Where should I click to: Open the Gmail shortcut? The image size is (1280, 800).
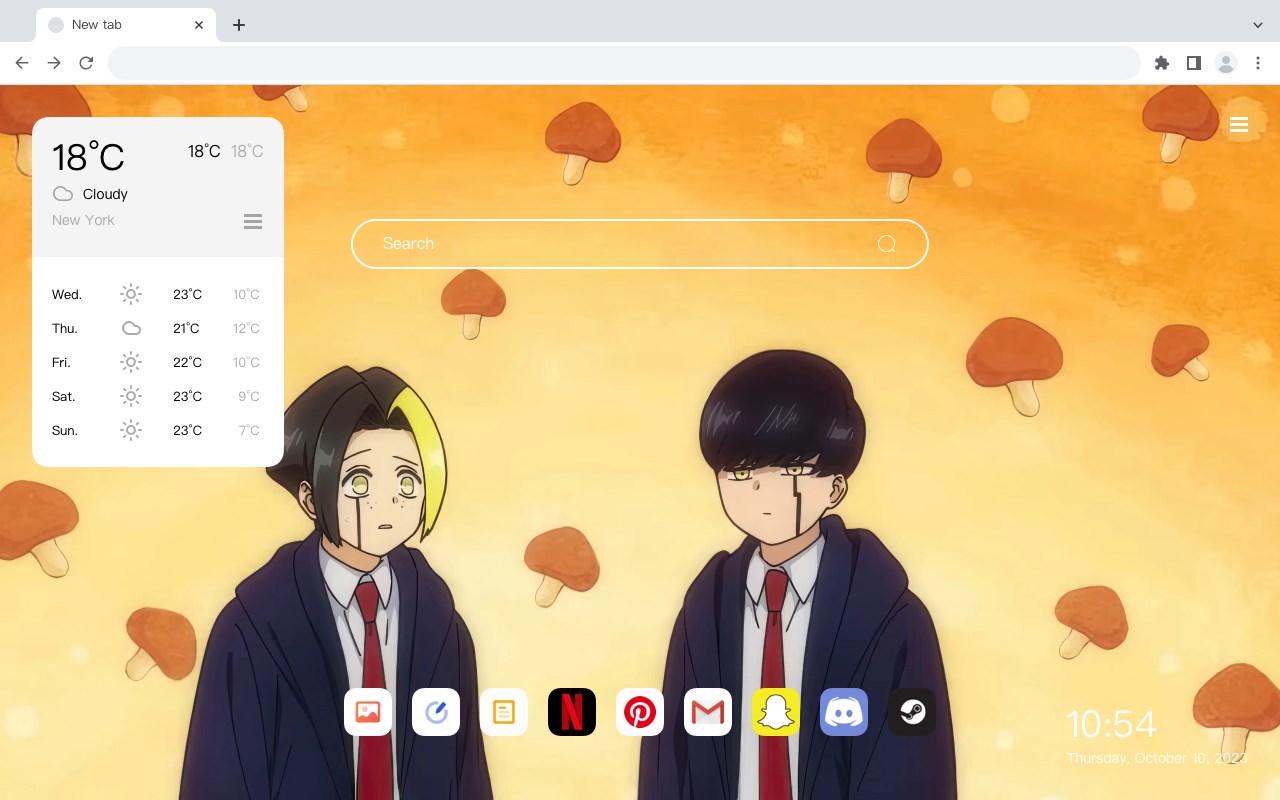click(x=708, y=712)
